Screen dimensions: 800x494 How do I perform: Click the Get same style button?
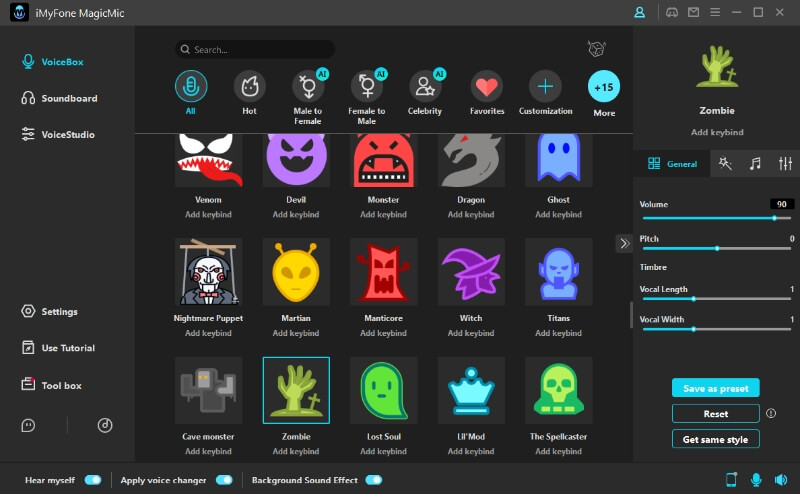(x=715, y=439)
